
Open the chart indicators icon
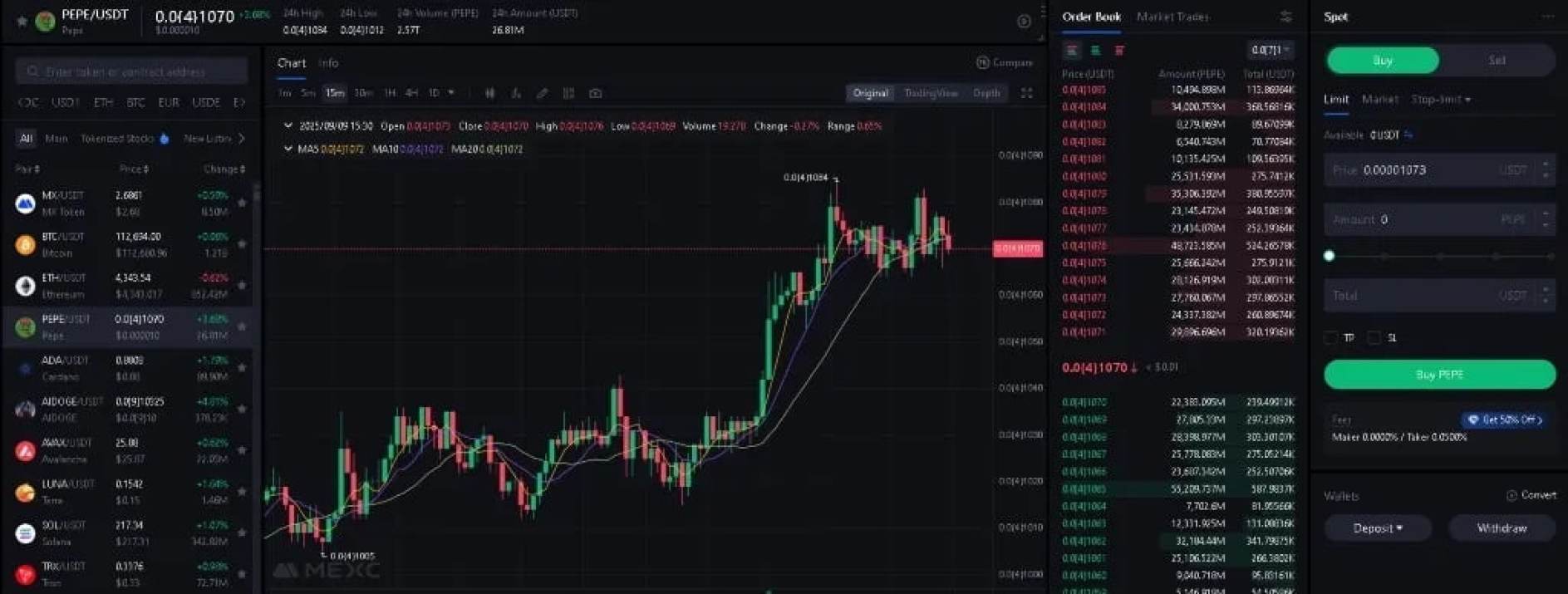[x=516, y=93]
